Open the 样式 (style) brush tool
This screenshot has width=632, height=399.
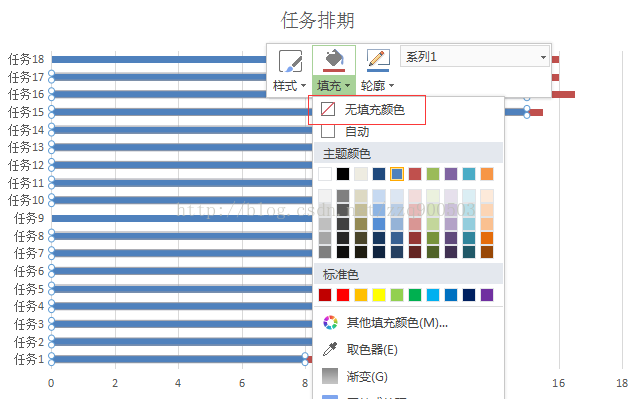click(291, 62)
